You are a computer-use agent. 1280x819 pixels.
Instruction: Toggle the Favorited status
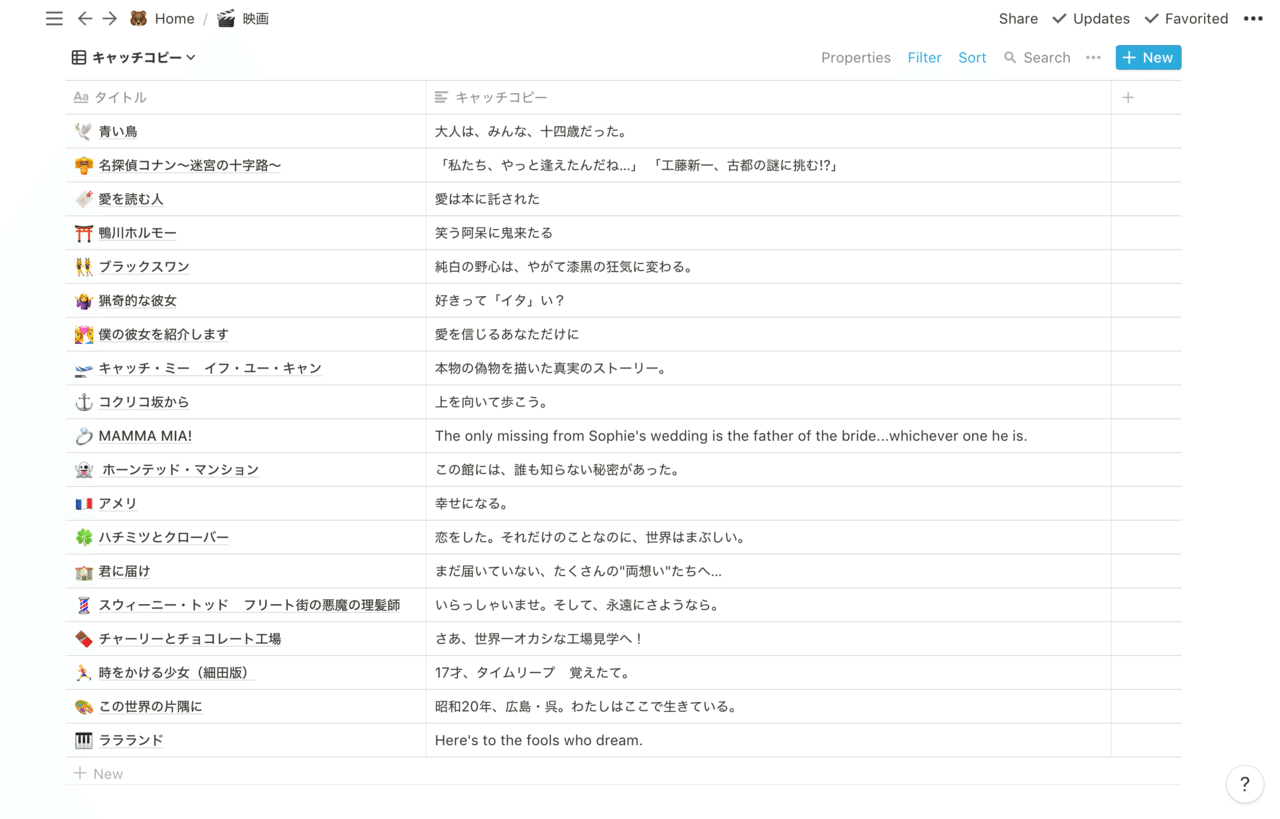[x=1186, y=18]
